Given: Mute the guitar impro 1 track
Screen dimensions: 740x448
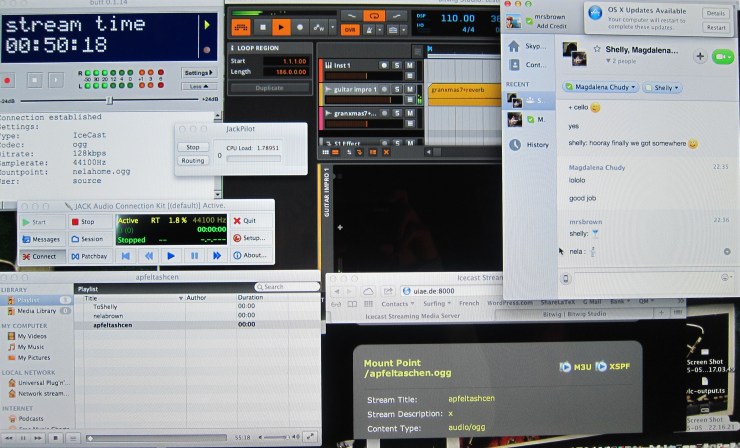Looking at the screenshot, I should pyautogui.click(x=410, y=89).
